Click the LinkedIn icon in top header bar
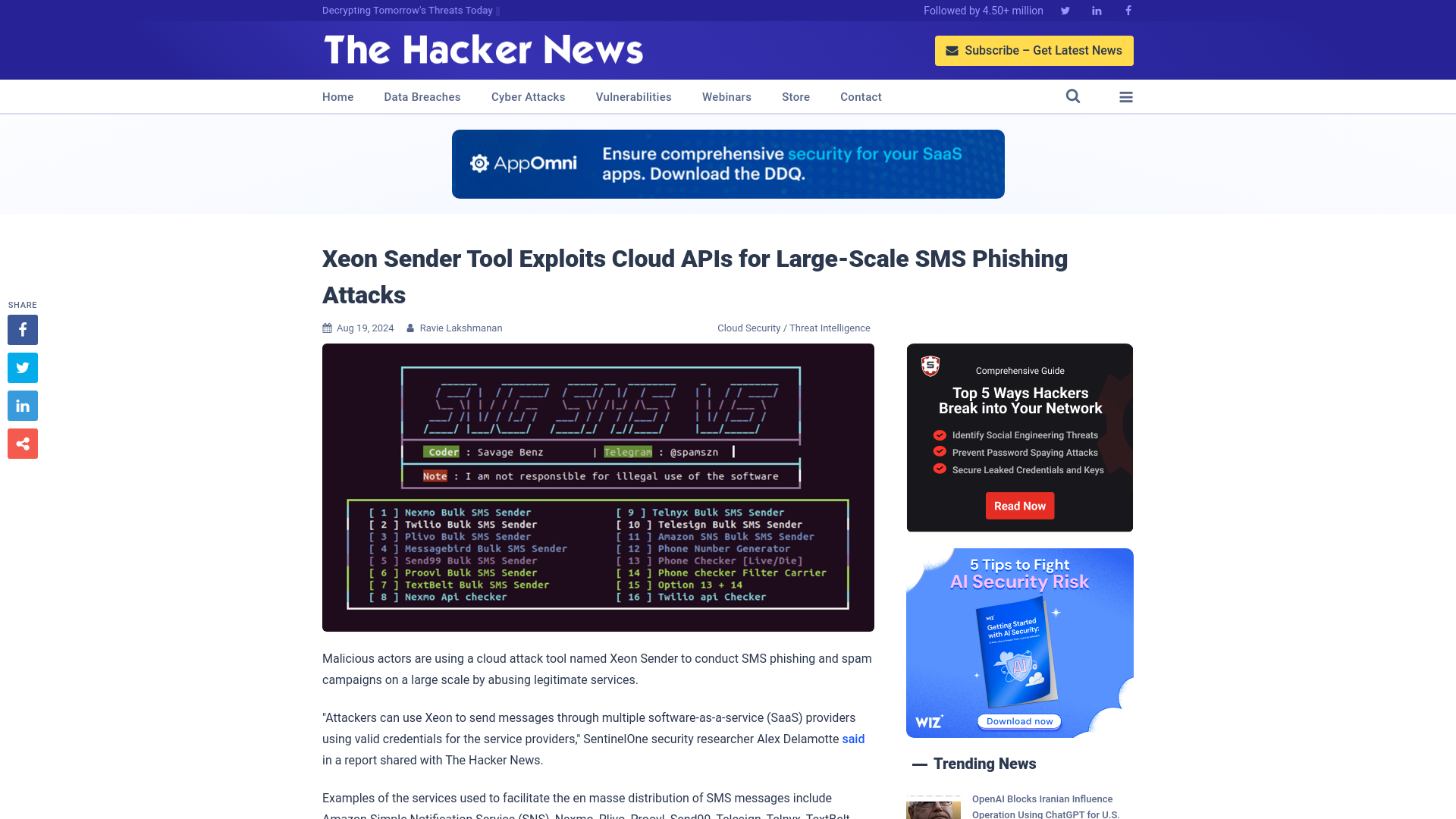1456x819 pixels. pos(1096,10)
